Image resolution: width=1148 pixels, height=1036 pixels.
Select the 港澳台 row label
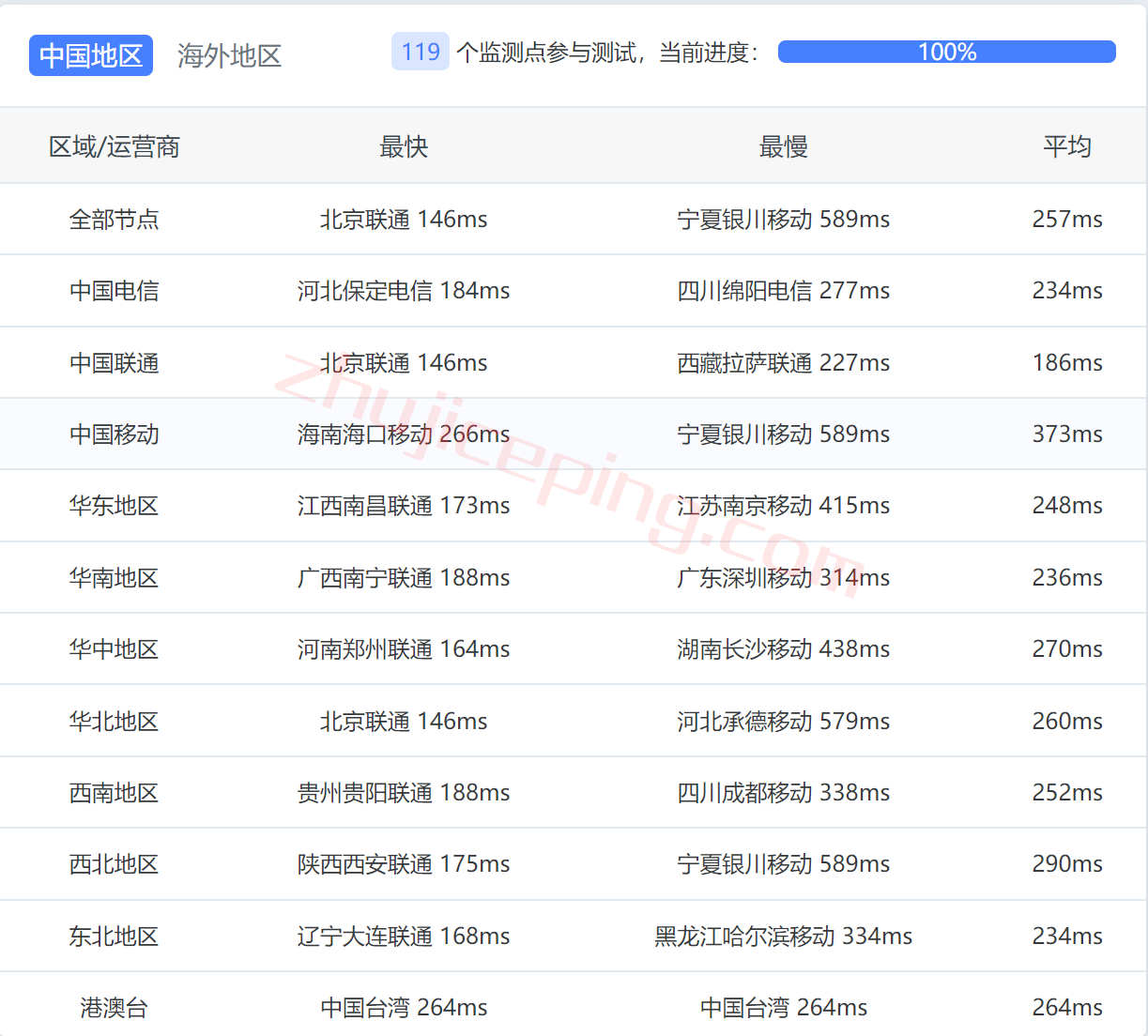[x=115, y=1007]
